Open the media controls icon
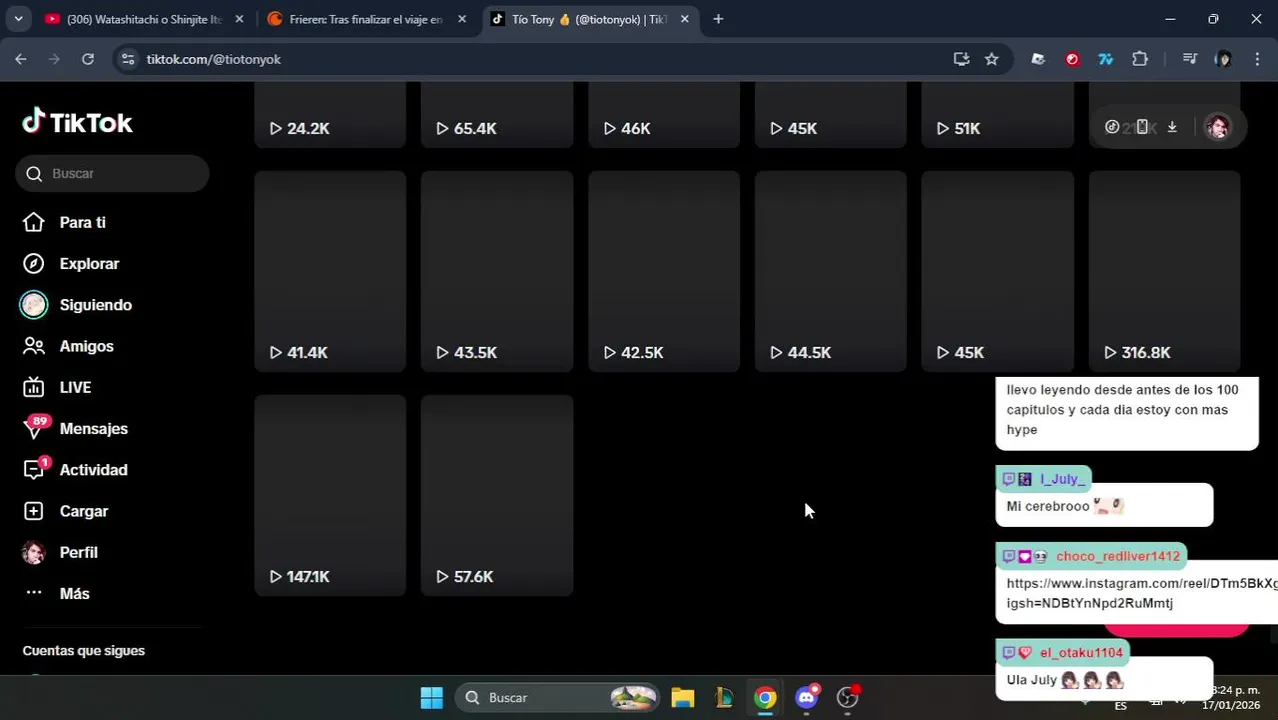 [1189, 59]
